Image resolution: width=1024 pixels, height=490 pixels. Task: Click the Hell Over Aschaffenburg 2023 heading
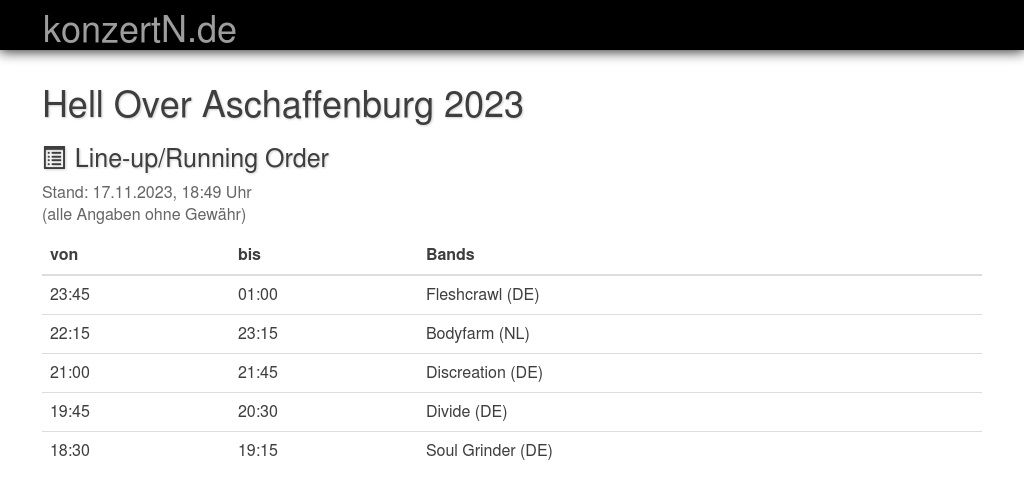click(282, 105)
